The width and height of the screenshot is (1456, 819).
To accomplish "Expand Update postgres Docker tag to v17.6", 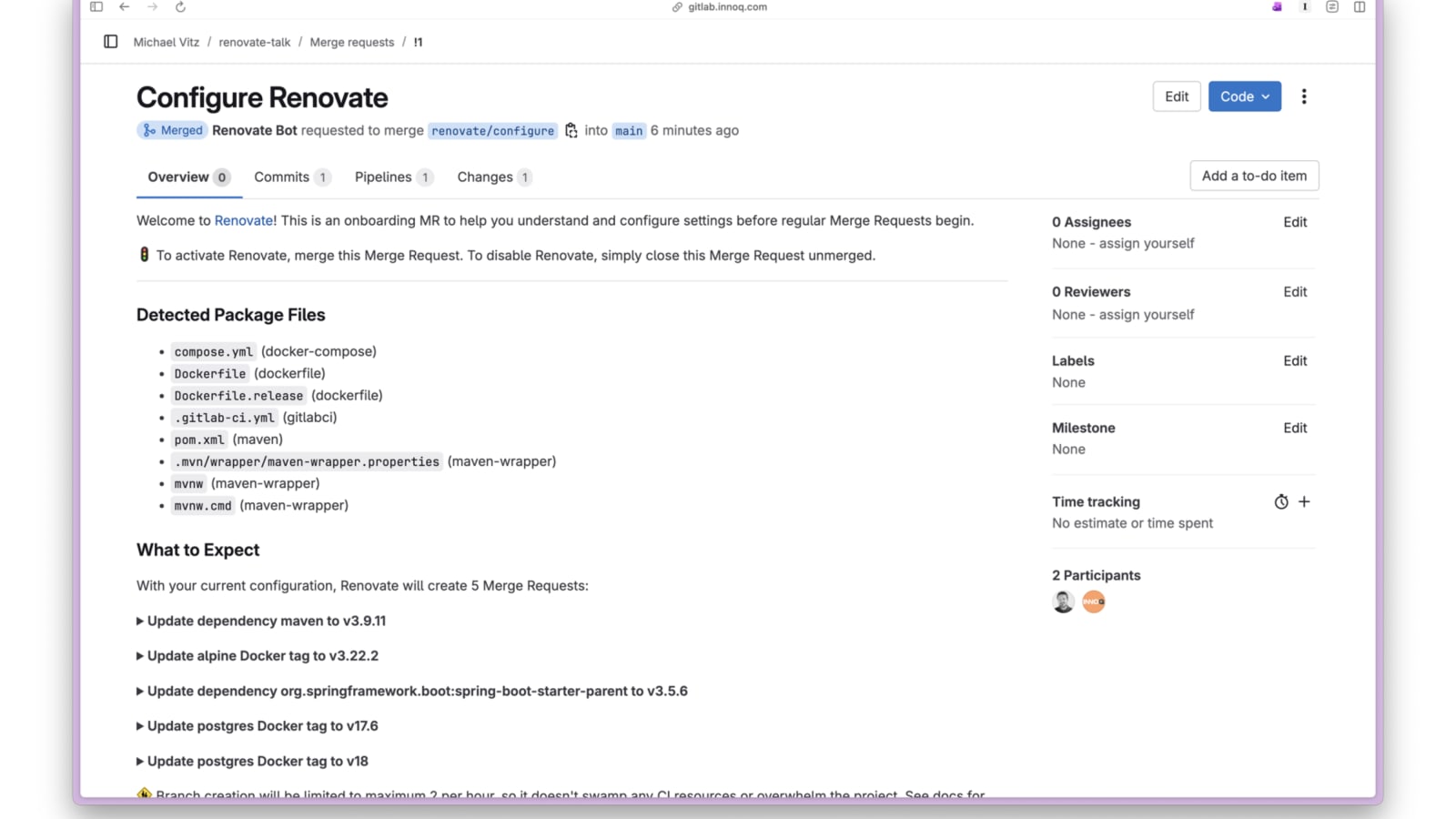I will [258, 726].
